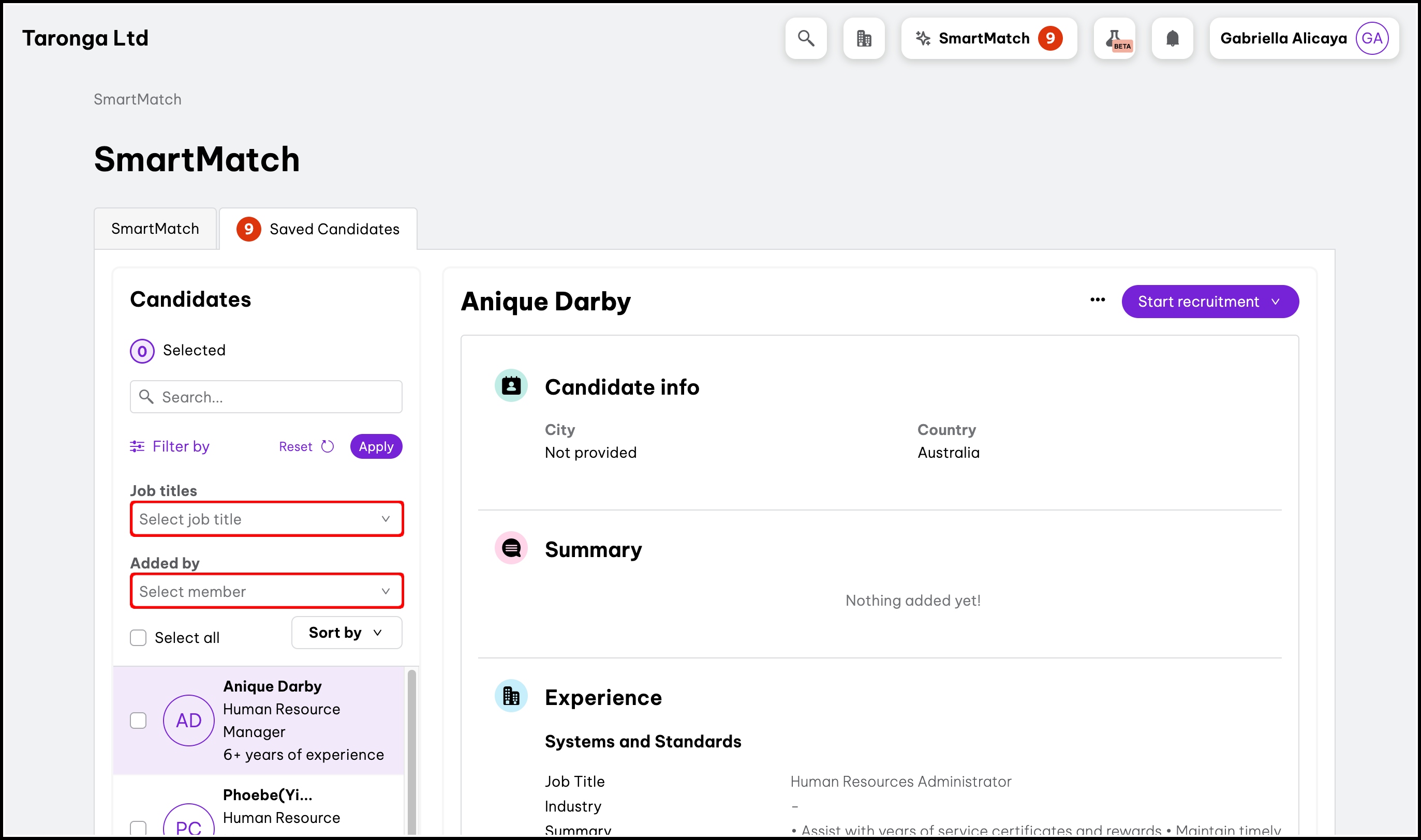Click the SmartMatch breadcrumb link
Image resolution: width=1421 pixels, height=840 pixels.
pos(138,99)
